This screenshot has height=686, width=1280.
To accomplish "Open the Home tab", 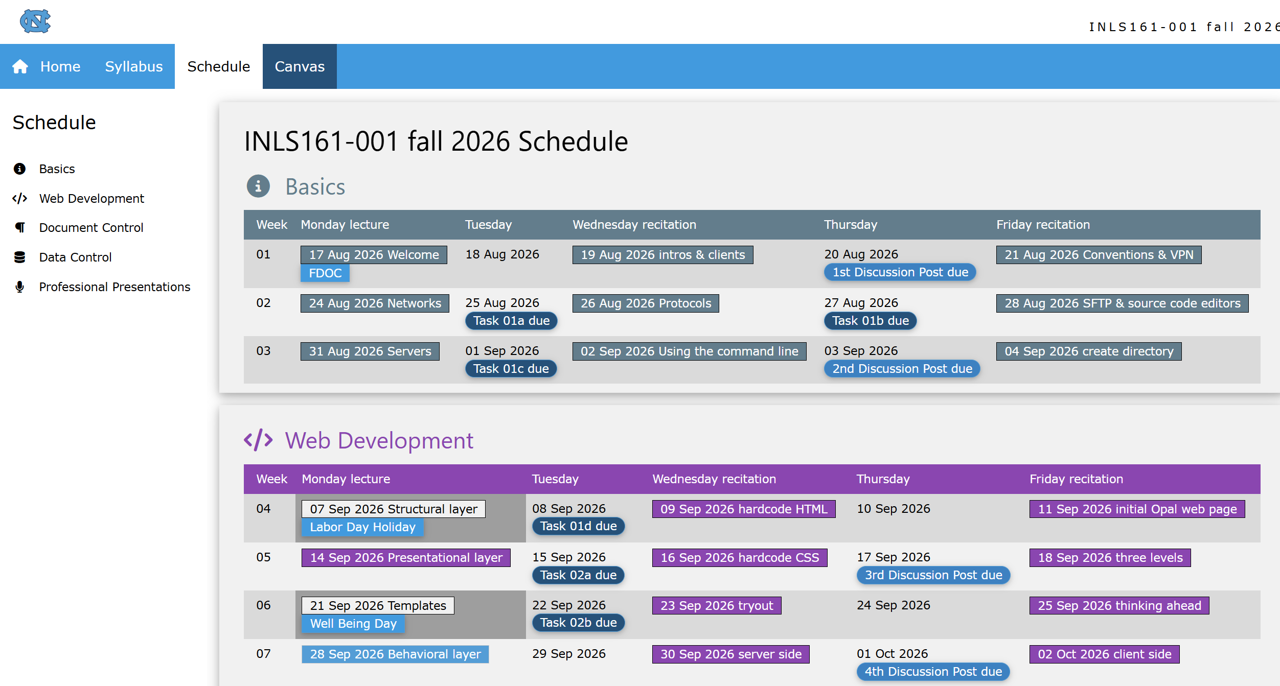I will click(46, 67).
